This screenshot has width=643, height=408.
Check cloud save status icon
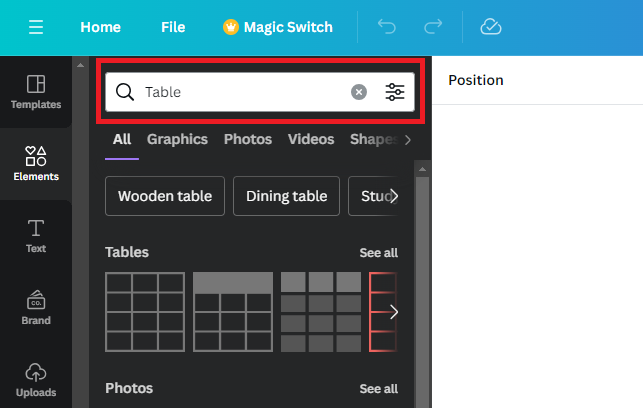point(491,27)
